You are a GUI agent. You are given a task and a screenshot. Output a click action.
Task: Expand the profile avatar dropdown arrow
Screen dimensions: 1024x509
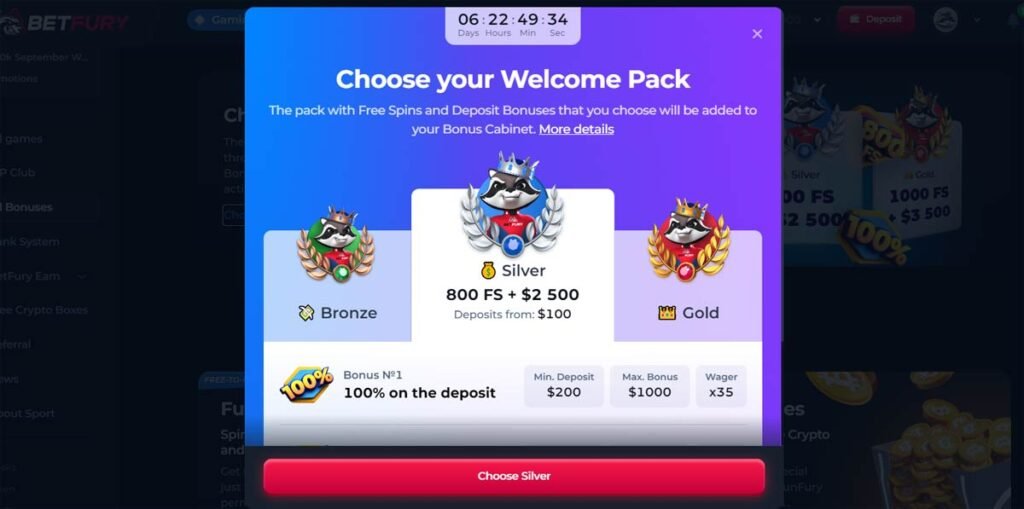[x=977, y=20]
